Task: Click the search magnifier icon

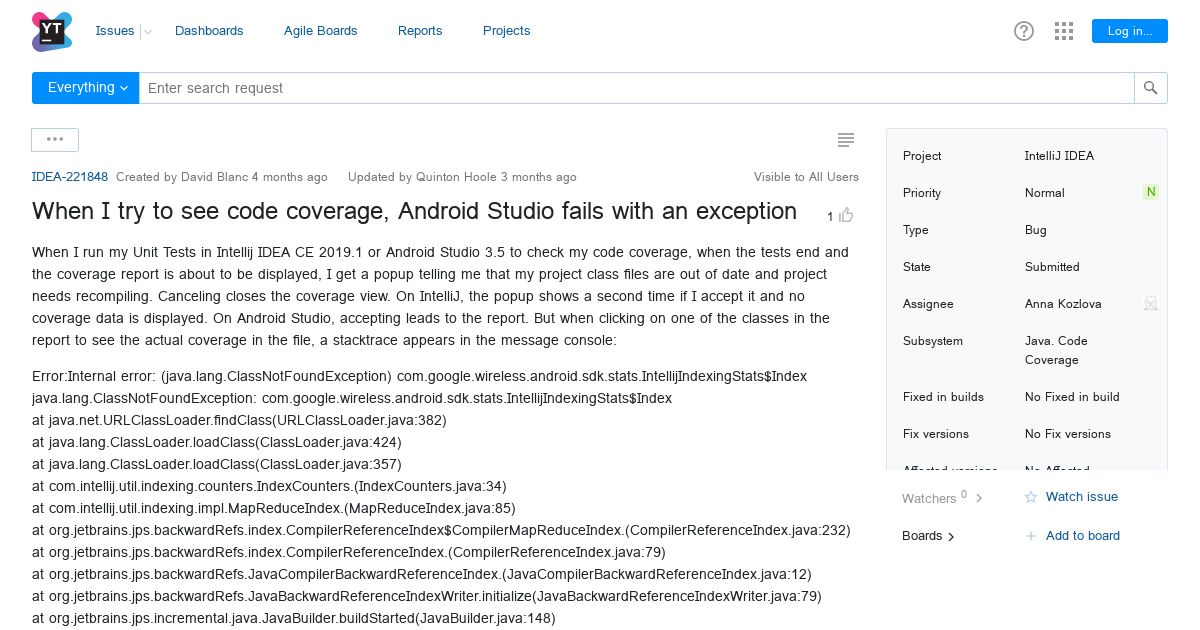Action: [x=1151, y=88]
